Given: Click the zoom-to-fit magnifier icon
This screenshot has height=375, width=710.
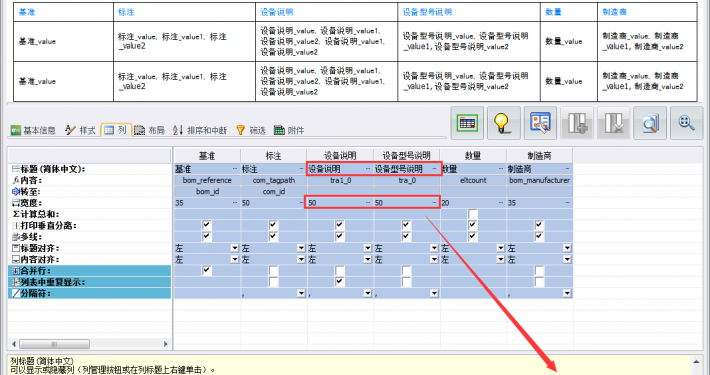Looking at the screenshot, I should [686, 123].
